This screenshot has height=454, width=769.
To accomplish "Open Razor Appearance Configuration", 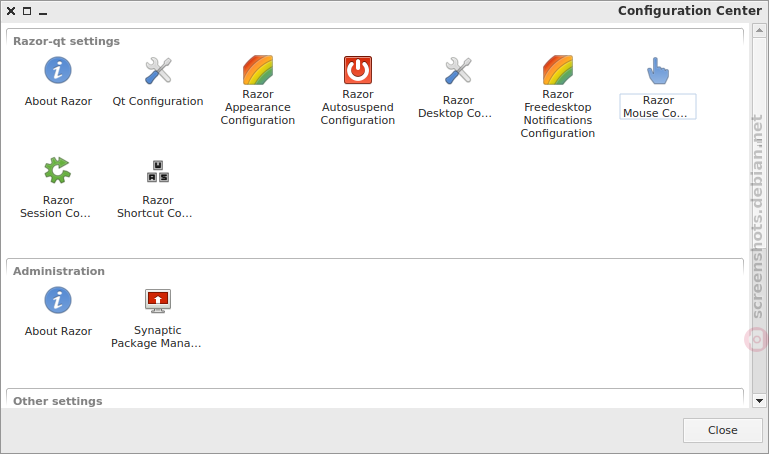I will (258, 70).
